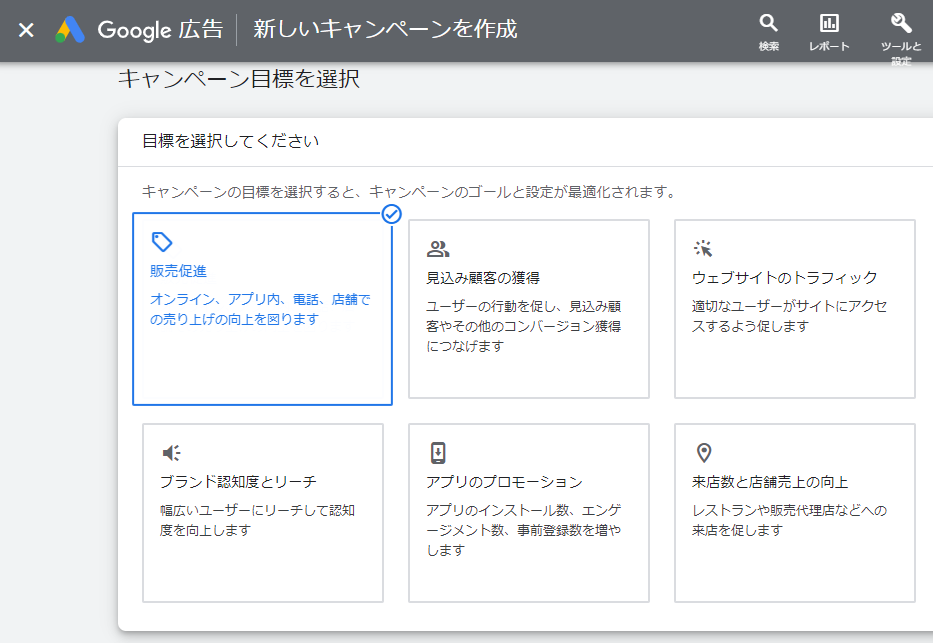Exit campaign creation via the X
933x643 pixels.
tap(25, 30)
